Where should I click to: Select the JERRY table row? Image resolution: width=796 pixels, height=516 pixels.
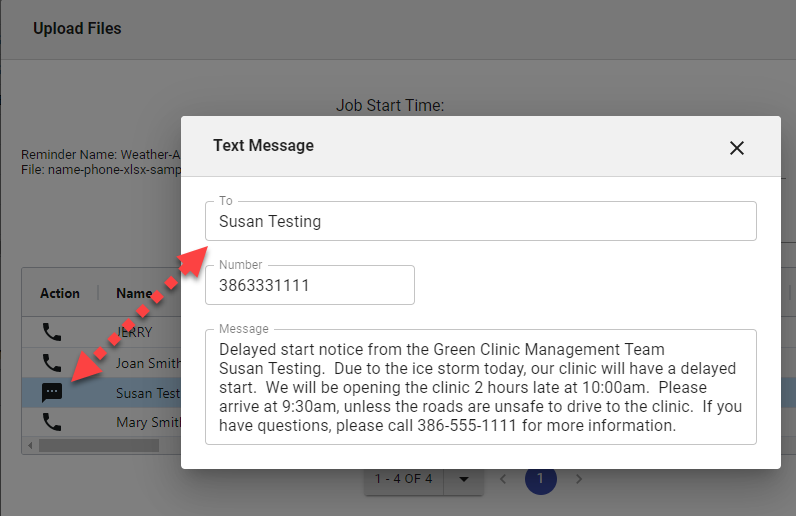(134, 333)
